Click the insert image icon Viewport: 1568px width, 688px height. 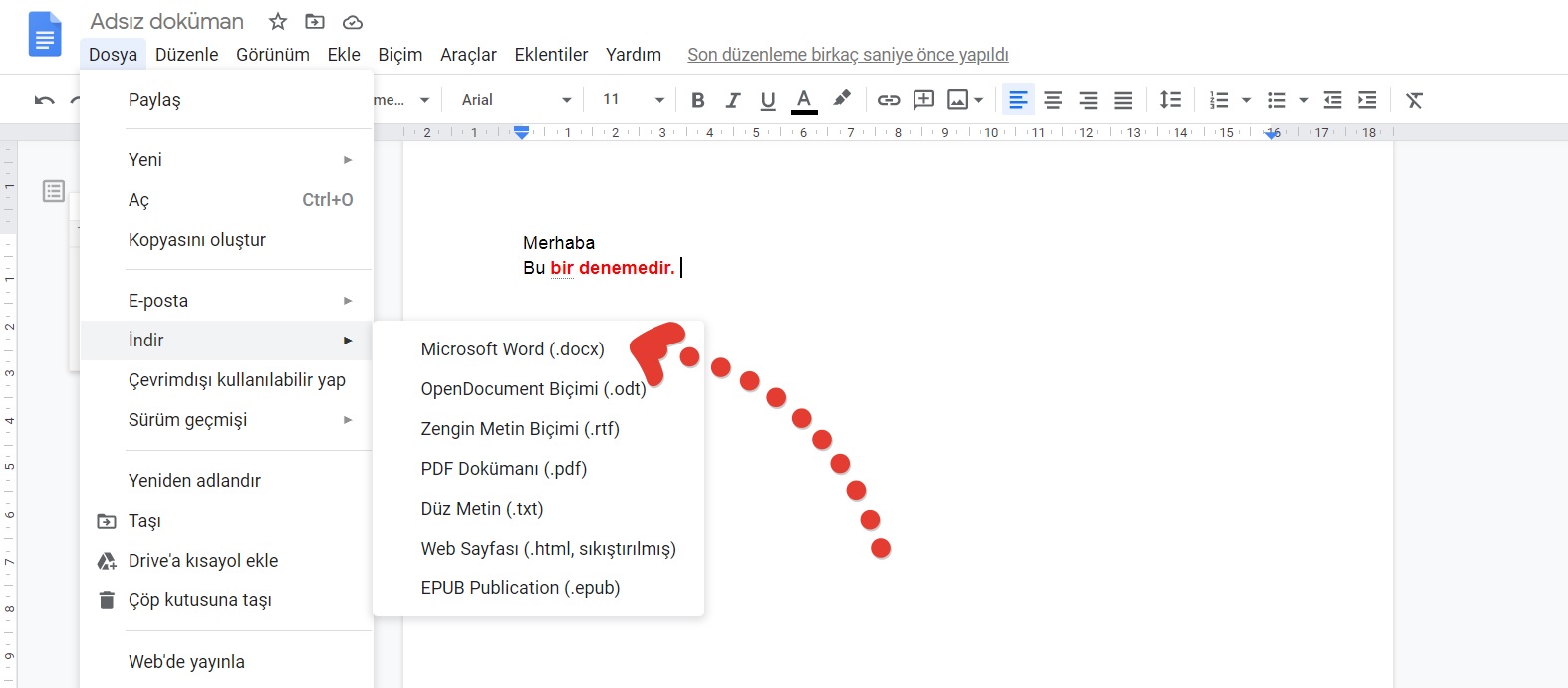coord(957,99)
